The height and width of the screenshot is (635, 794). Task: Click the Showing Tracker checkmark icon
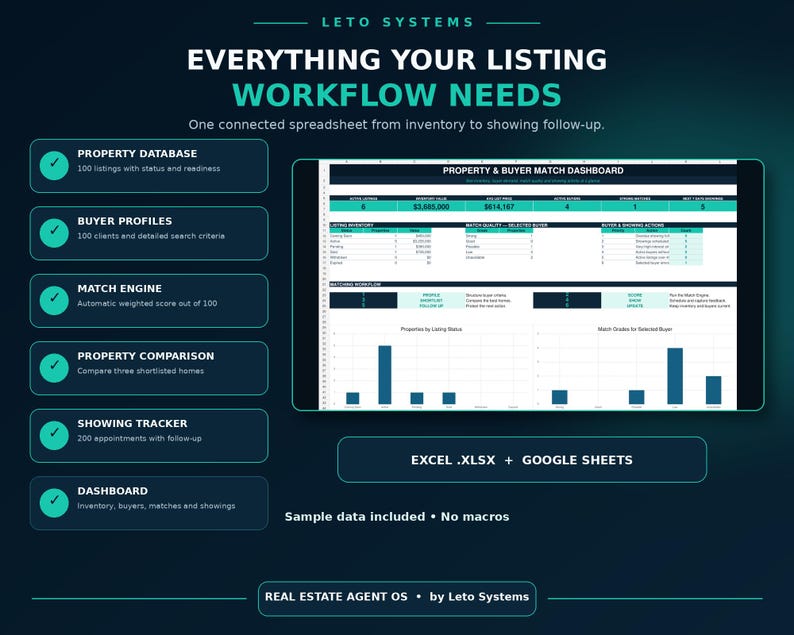tap(54, 435)
